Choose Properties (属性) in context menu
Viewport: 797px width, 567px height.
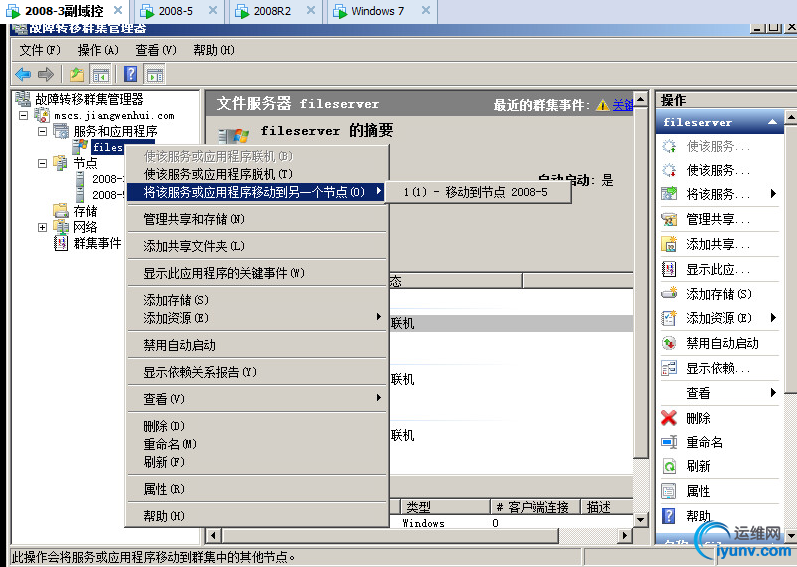pyautogui.click(x=257, y=489)
